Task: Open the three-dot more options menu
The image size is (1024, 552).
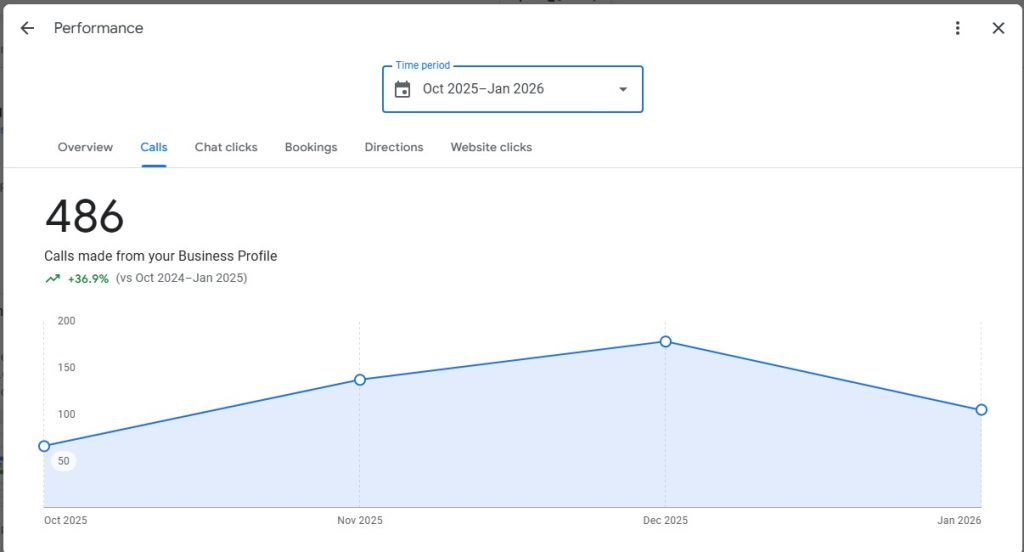Action: point(957,28)
